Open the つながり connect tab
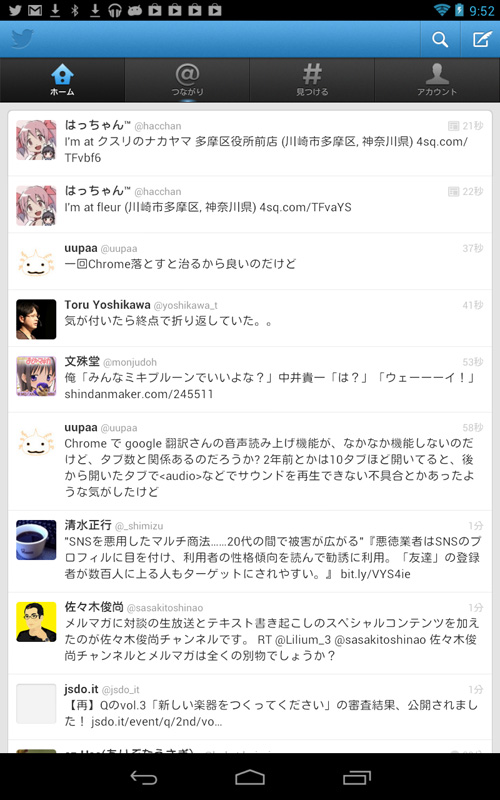 coord(187,80)
